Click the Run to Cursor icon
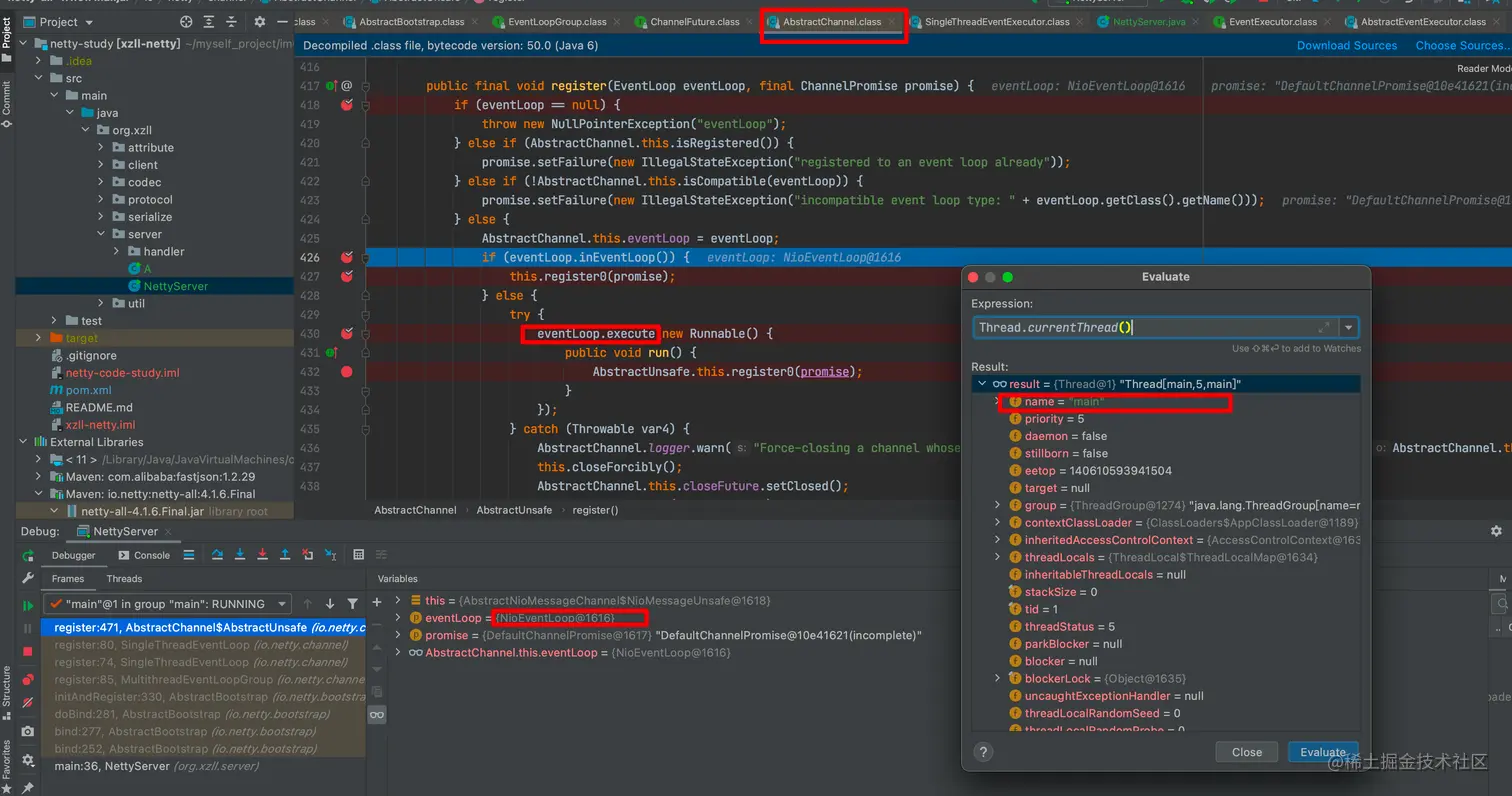Image resolution: width=1512 pixels, height=796 pixels. pyautogui.click(x=330, y=555)
